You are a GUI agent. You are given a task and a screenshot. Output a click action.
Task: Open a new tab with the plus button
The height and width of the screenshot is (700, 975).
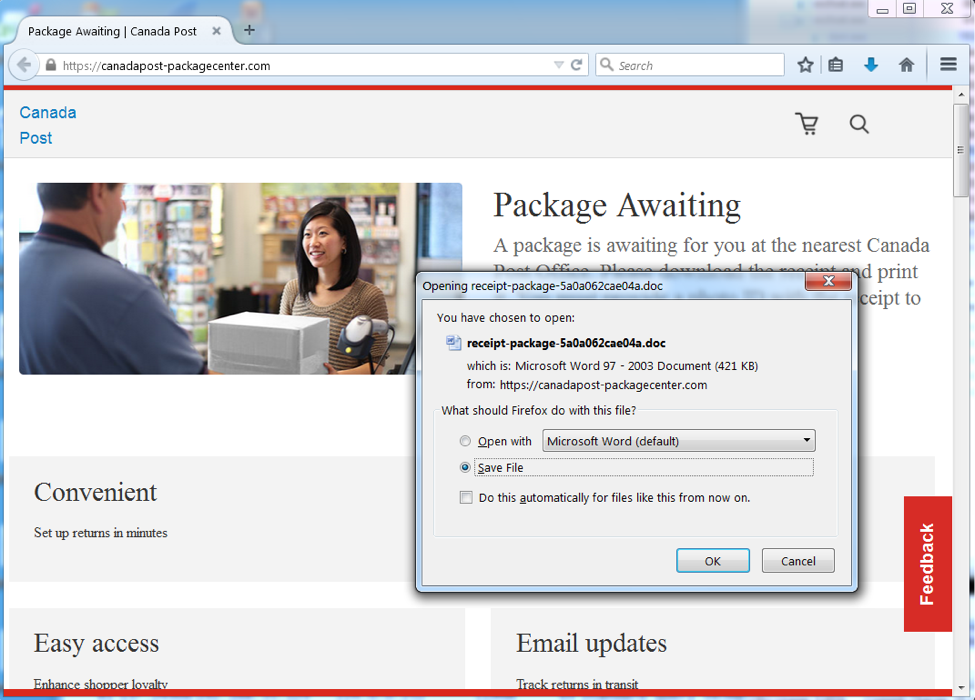[249, 30]
